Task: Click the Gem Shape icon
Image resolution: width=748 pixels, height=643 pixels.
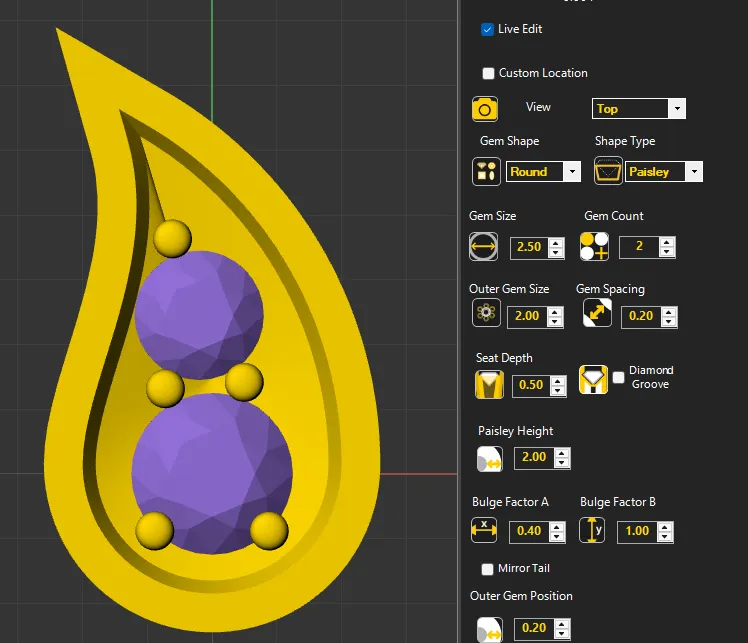Action: click(486, 171)
